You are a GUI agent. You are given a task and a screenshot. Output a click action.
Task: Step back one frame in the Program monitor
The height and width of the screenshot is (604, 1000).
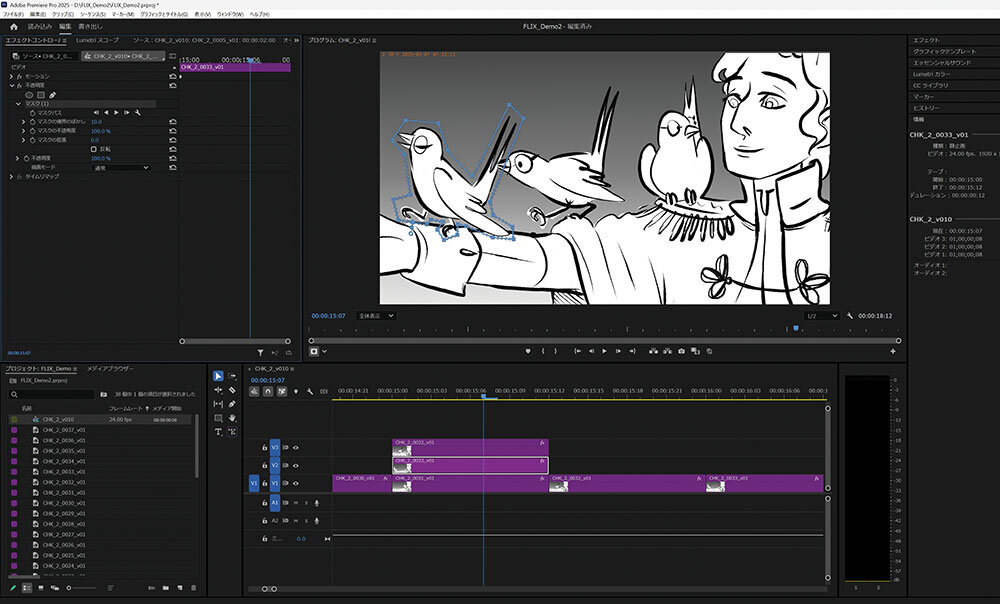[591, 351]
